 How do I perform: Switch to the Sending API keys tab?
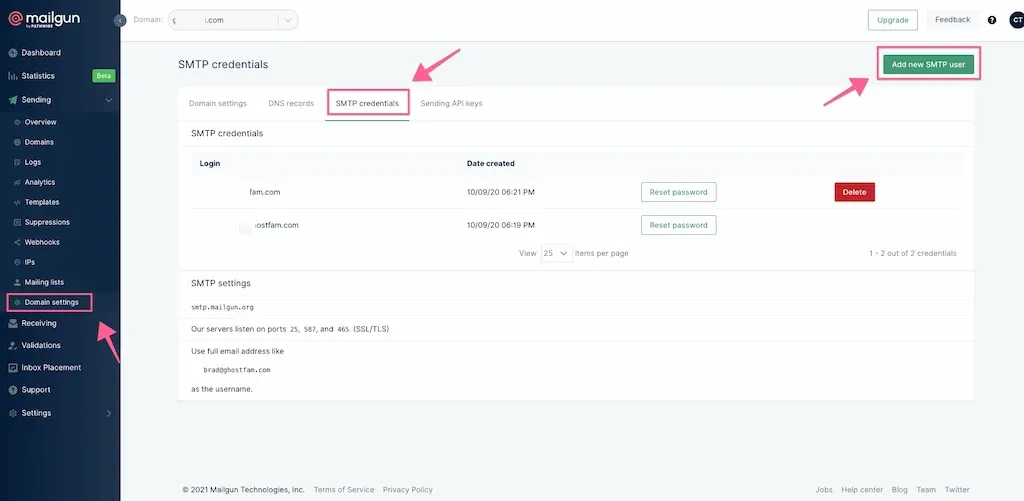pos(451,103)
